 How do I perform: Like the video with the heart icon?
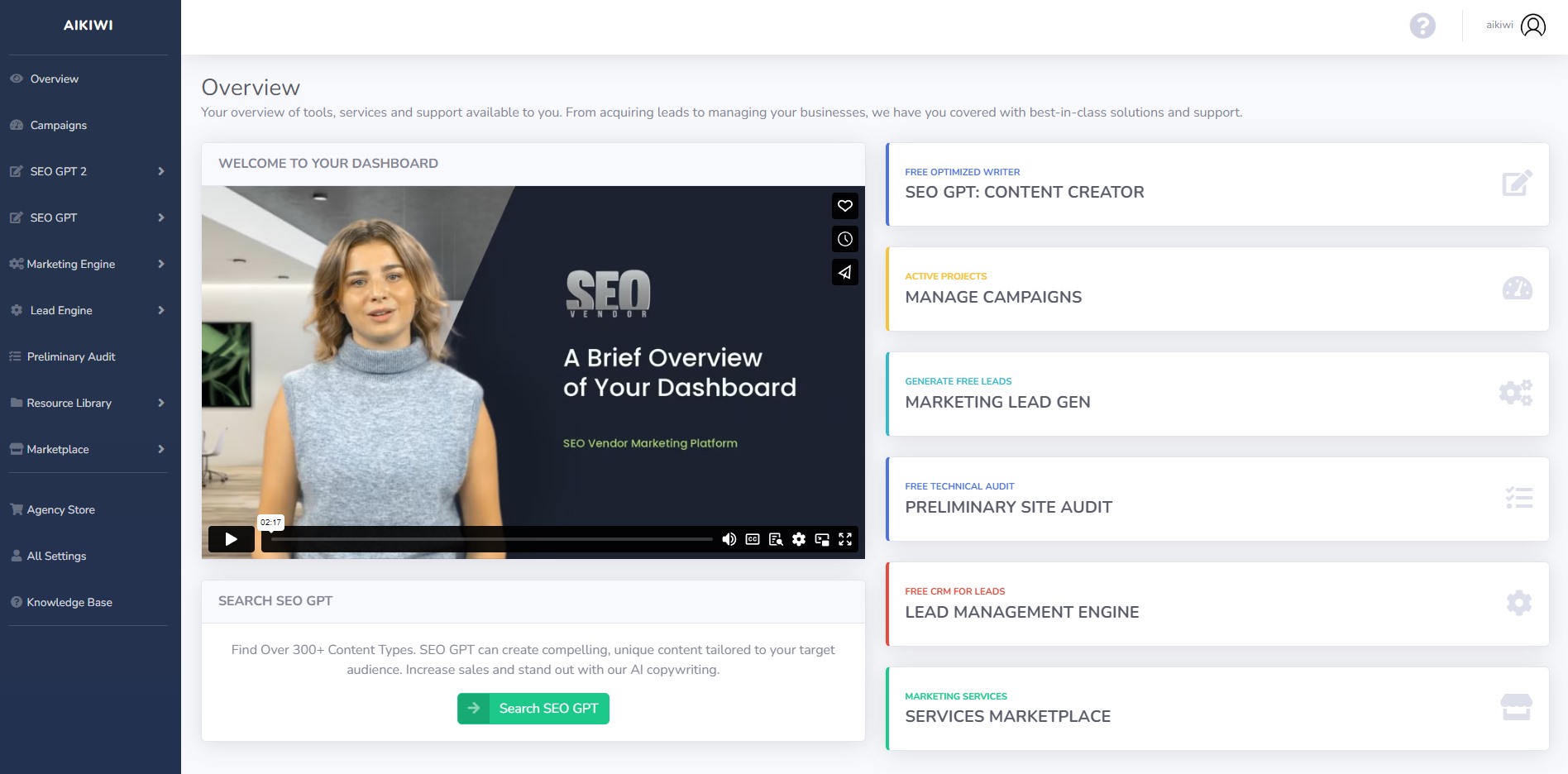click(x=844, y=206)
